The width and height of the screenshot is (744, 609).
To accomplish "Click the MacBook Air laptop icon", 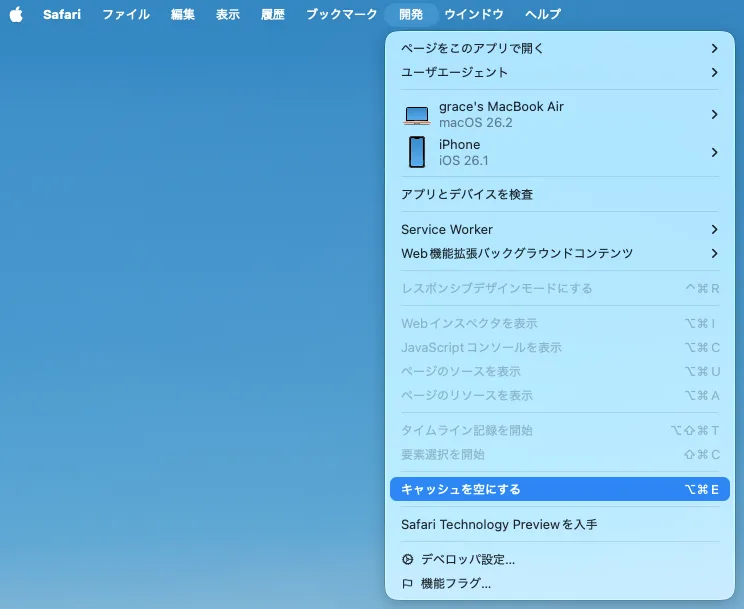I will [417, 115].
